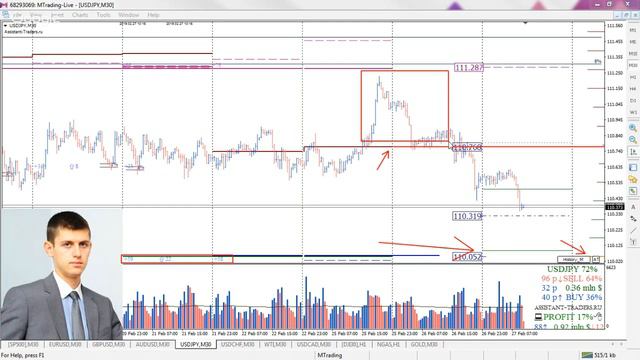This screenshot has height=360, width=640.
Task: Open the Help menu
Action: [x=153, y=15]
